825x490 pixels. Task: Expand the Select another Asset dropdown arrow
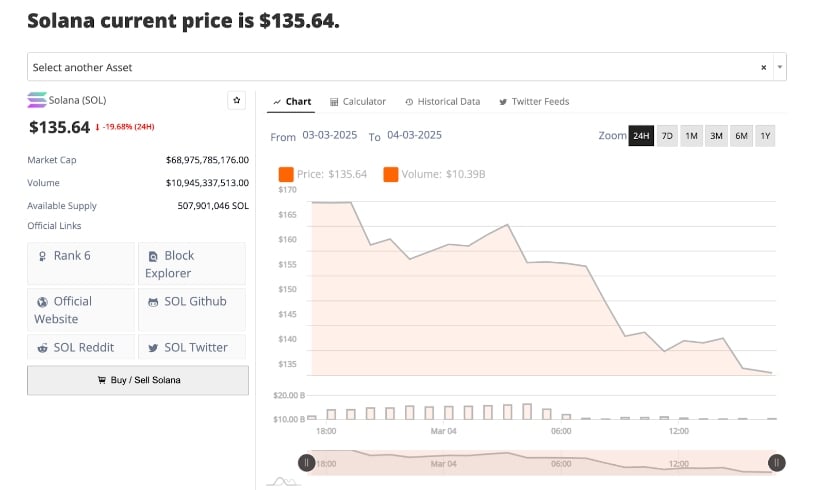pos(780,67)
